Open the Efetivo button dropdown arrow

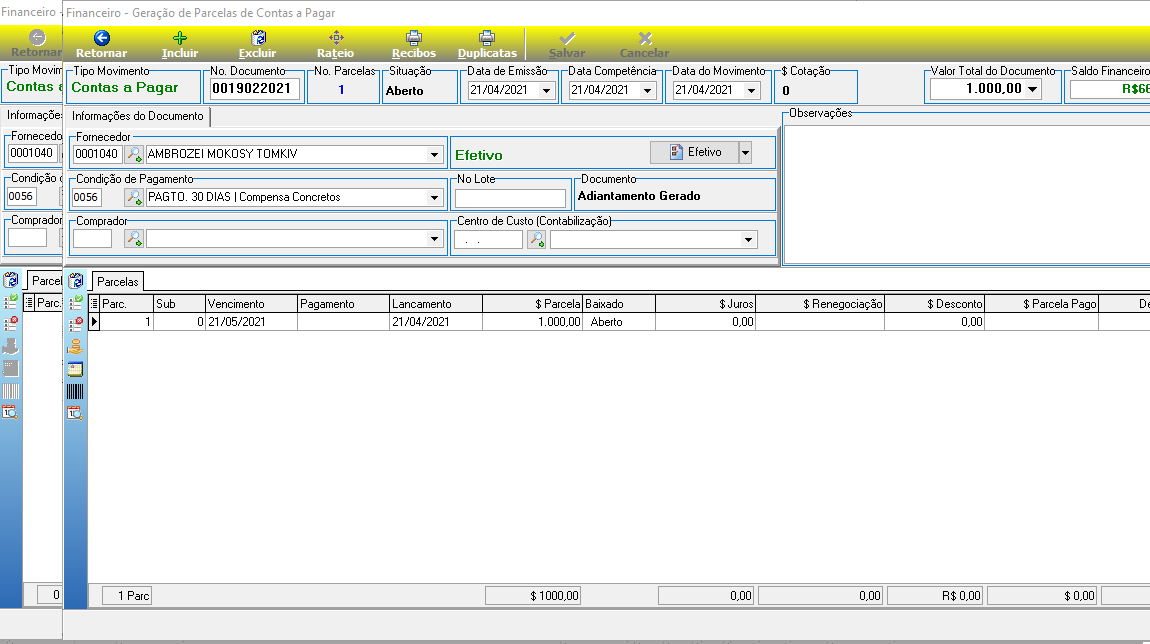(x=745, y=153)
